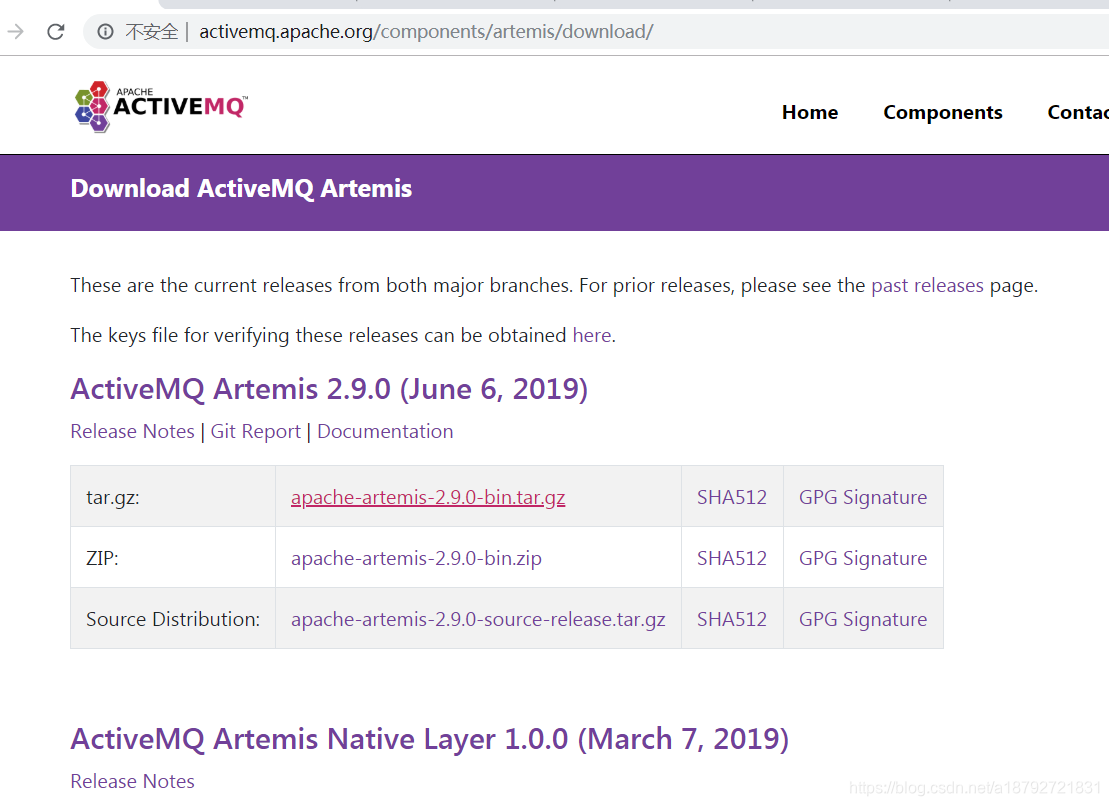The image size is (1109, 806).
Task: Open the Home menu item
Action: [810, 112]
